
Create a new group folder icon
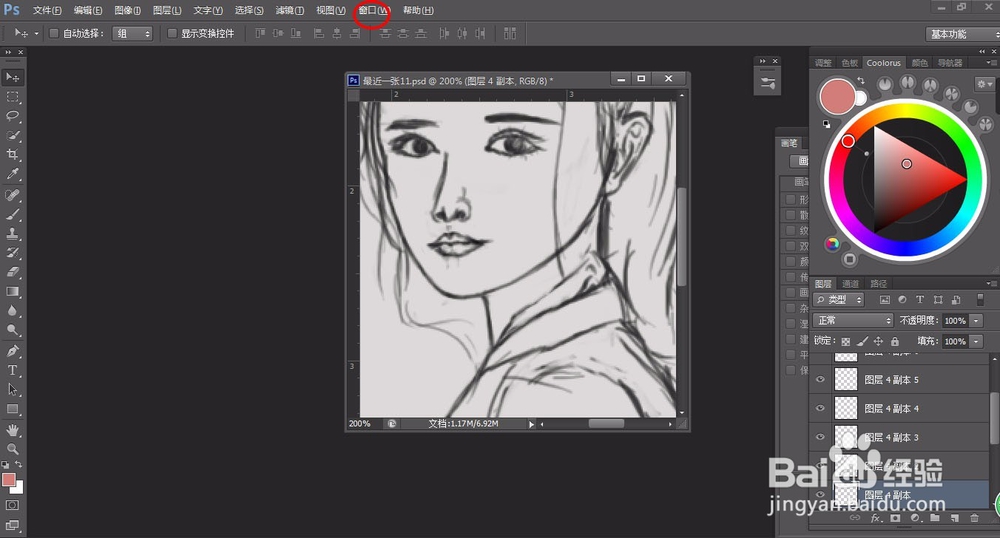(x=936, y=518)
